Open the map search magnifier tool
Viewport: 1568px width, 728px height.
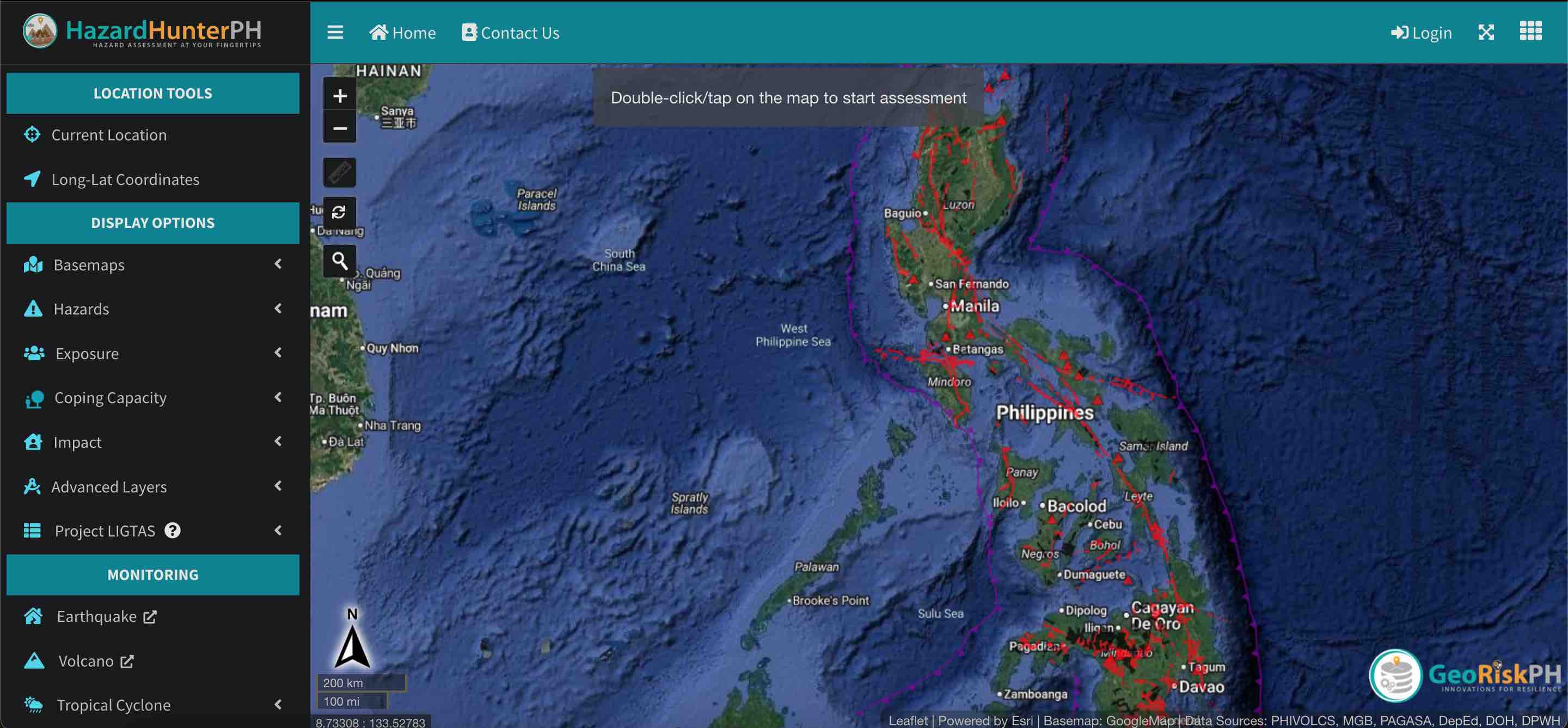(x=340, y=261)
